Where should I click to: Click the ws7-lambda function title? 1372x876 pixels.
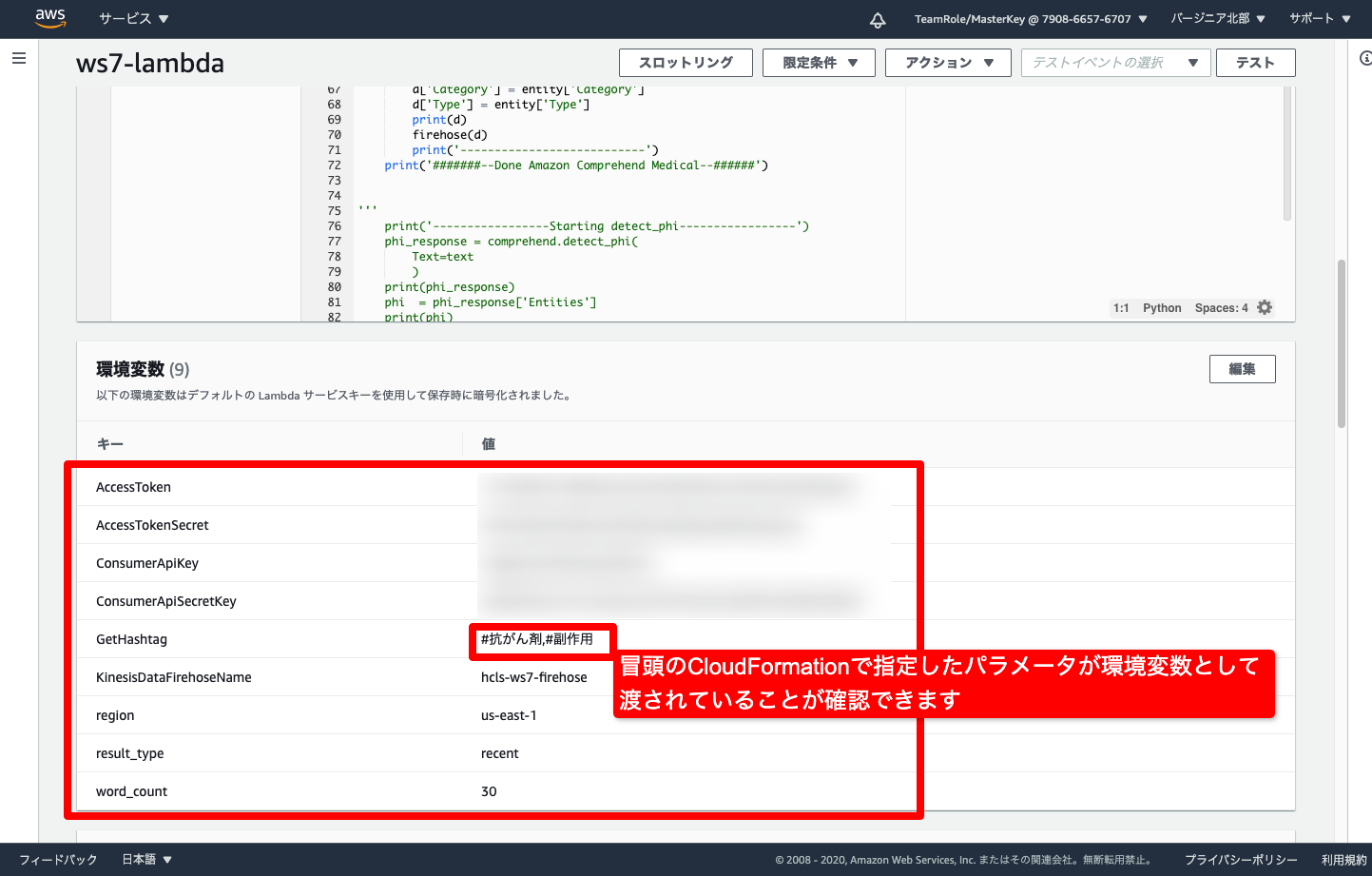tap(150, 63)
